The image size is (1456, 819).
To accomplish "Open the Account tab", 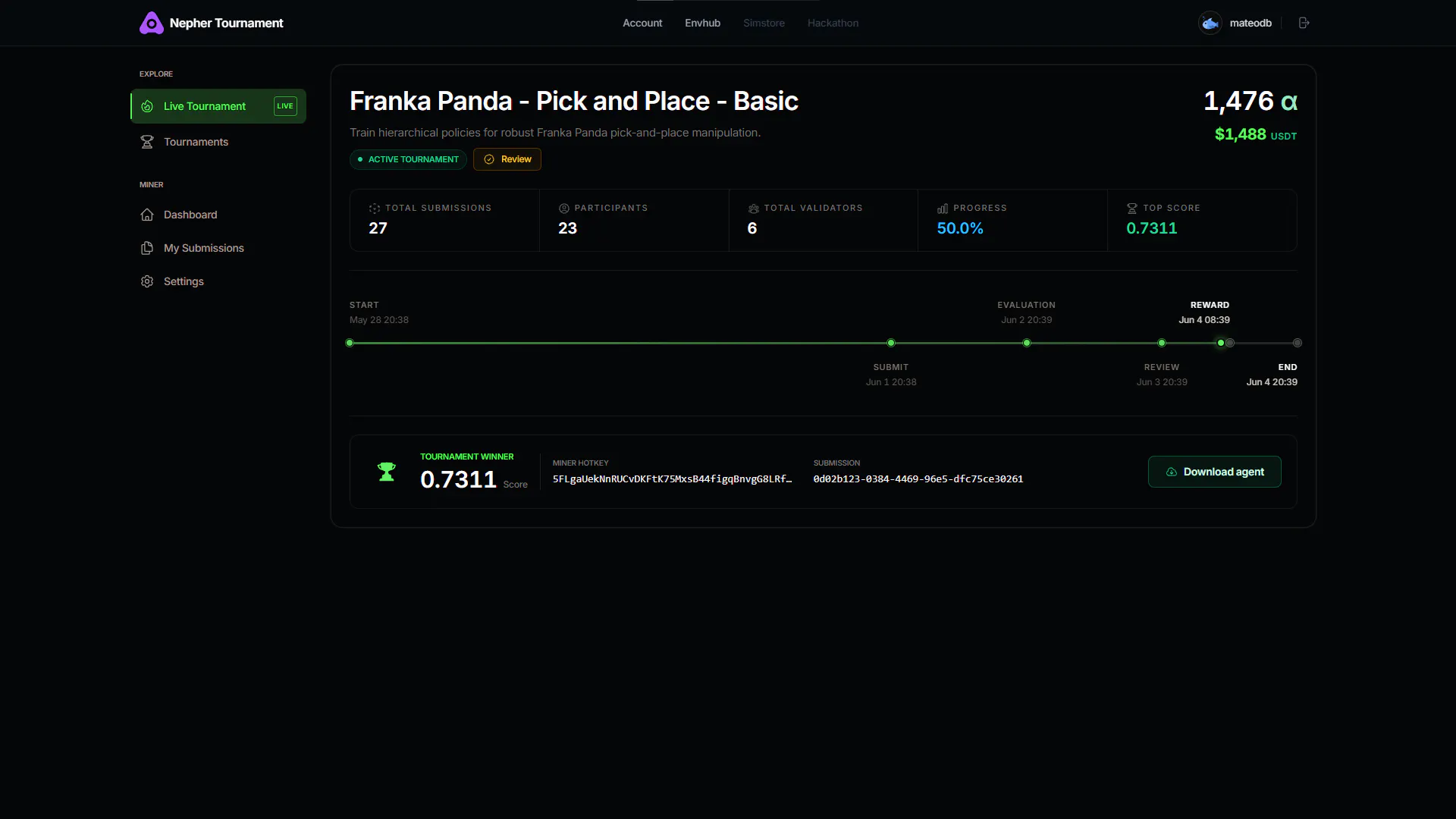I will [642, 23].
